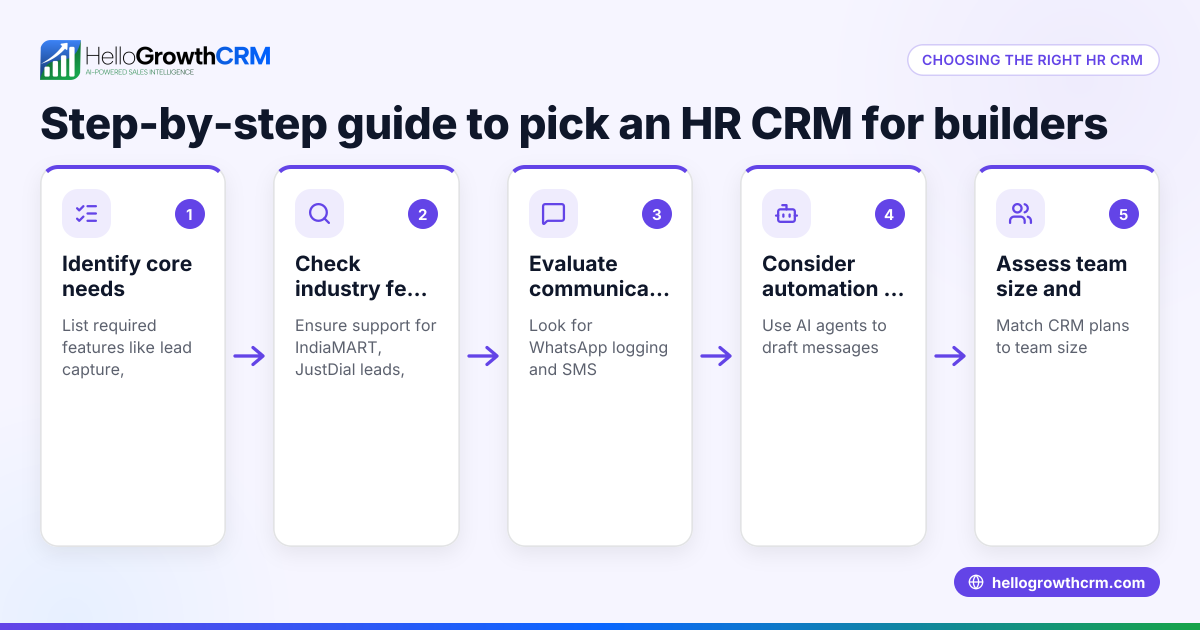Click the text List required features like lead capture
Viewport: 1200px width, 630px height.
pyautogui.click(x=127, y=348)
